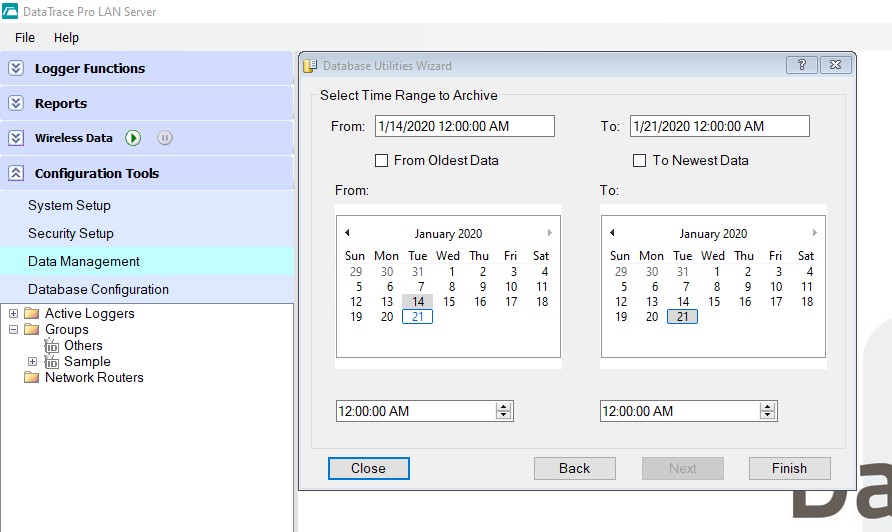Click the Close button in wizard

(x=369, y=468)
